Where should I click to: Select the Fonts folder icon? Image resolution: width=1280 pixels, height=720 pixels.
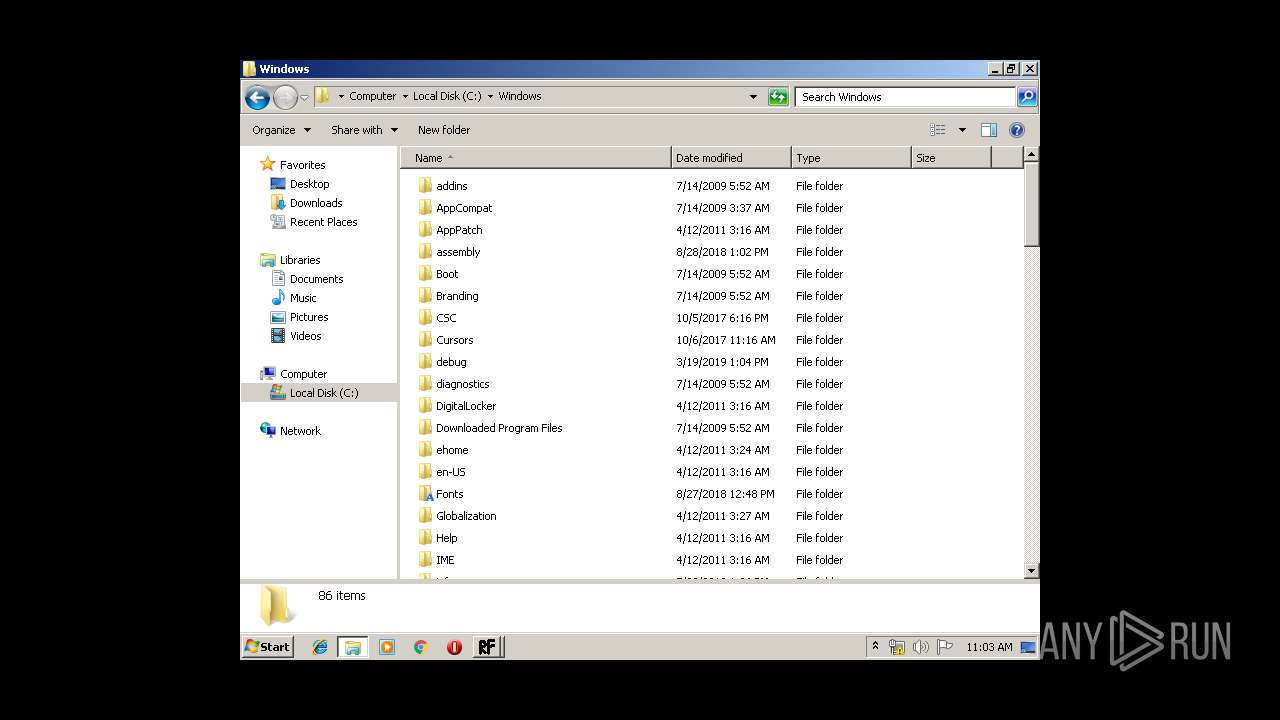click(425, 494)
